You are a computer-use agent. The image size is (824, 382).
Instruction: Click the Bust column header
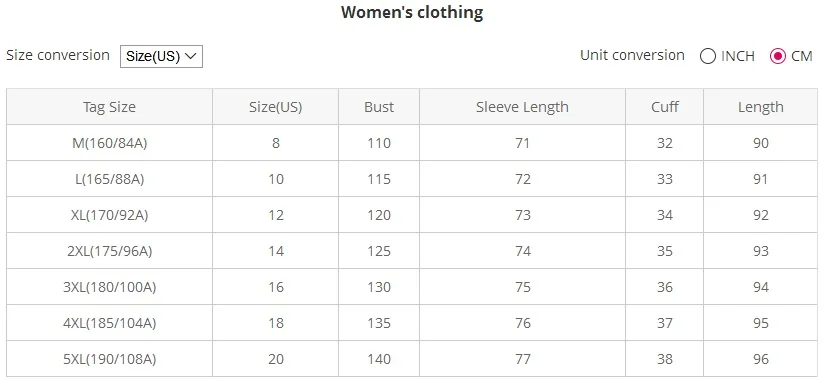(379, 107)
